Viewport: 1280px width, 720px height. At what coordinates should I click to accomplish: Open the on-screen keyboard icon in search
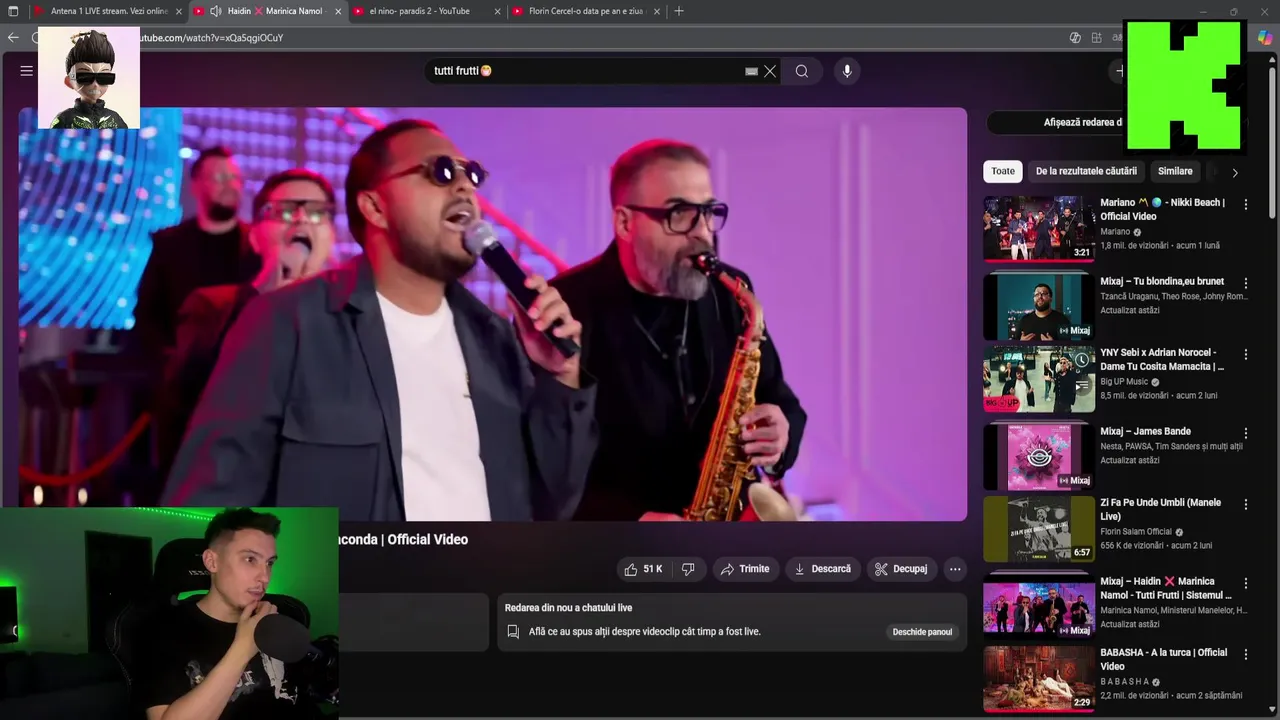pyautogui.click(x=751, y=71)
